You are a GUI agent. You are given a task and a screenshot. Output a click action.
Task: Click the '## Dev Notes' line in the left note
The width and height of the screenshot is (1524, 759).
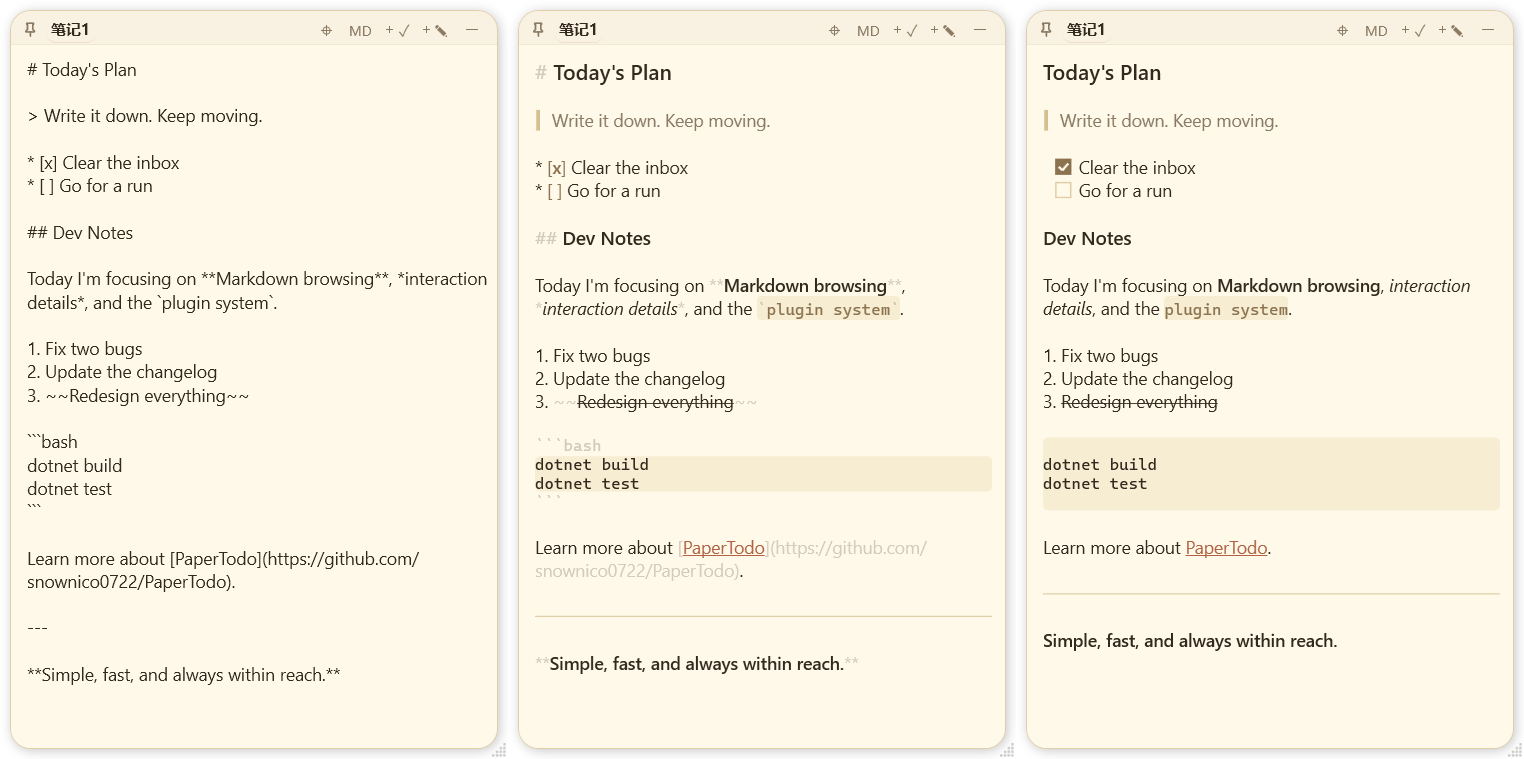pyautogui.click(x=80, y=233)
